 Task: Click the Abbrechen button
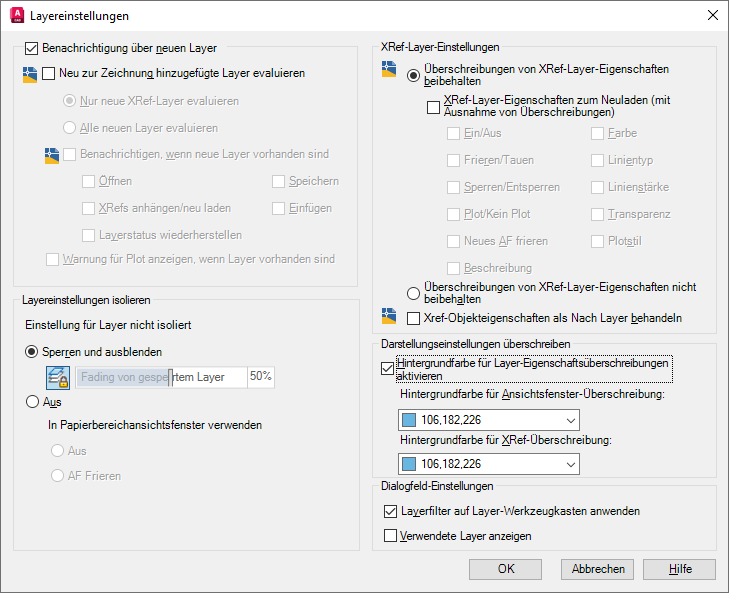tap(598, 569)
